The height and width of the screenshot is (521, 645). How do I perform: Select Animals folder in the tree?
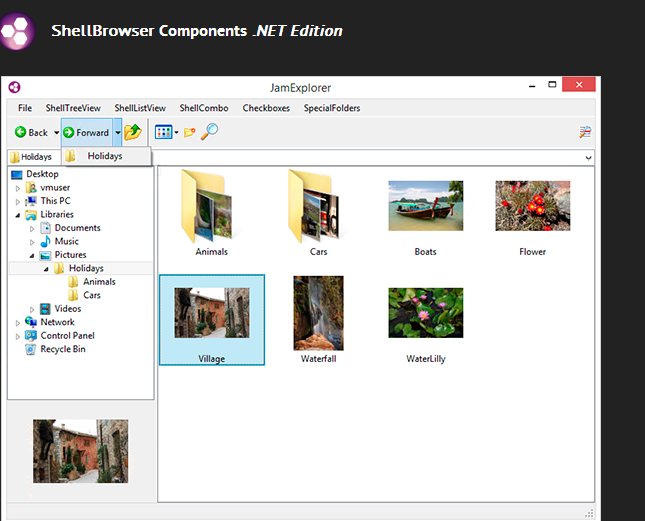point(99,282)
